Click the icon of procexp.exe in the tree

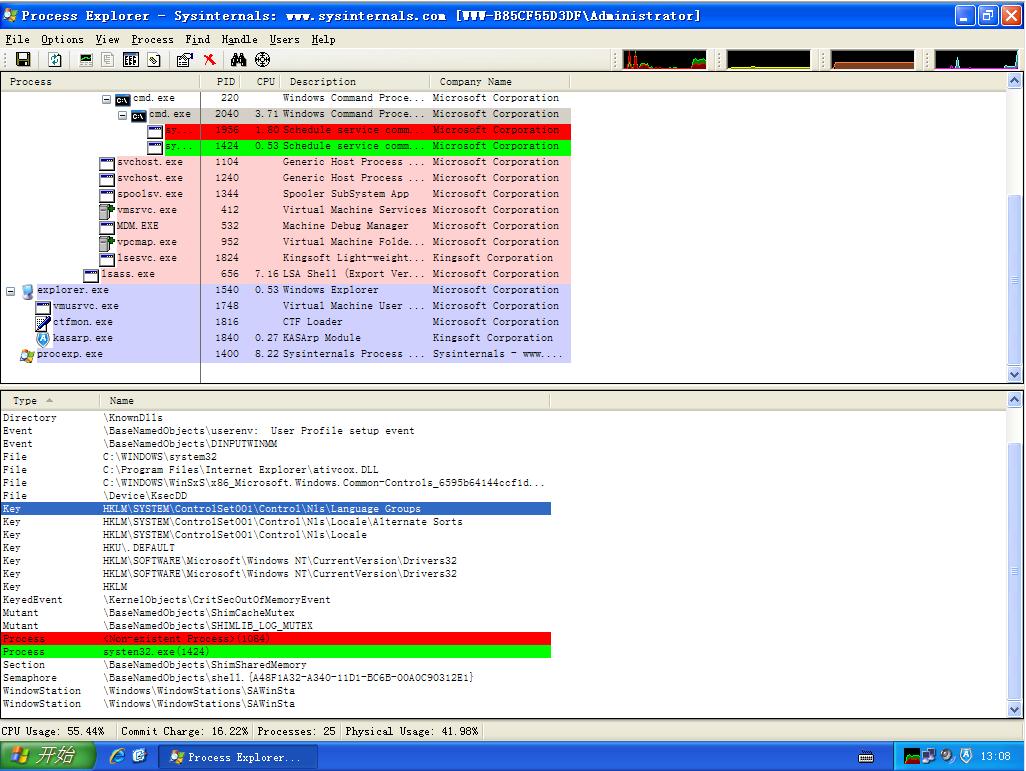[x=27, y=355]
